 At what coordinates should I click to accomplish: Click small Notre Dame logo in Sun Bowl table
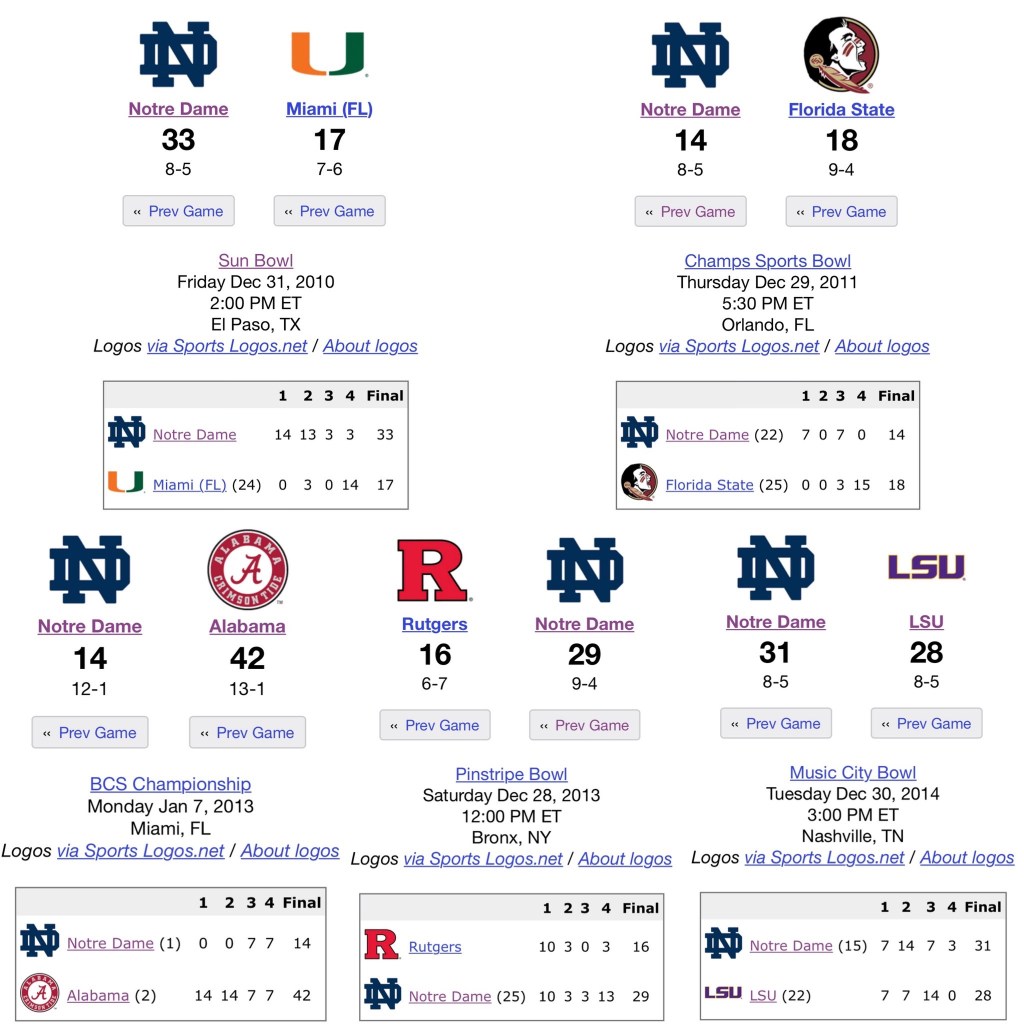tap(127, 433)
